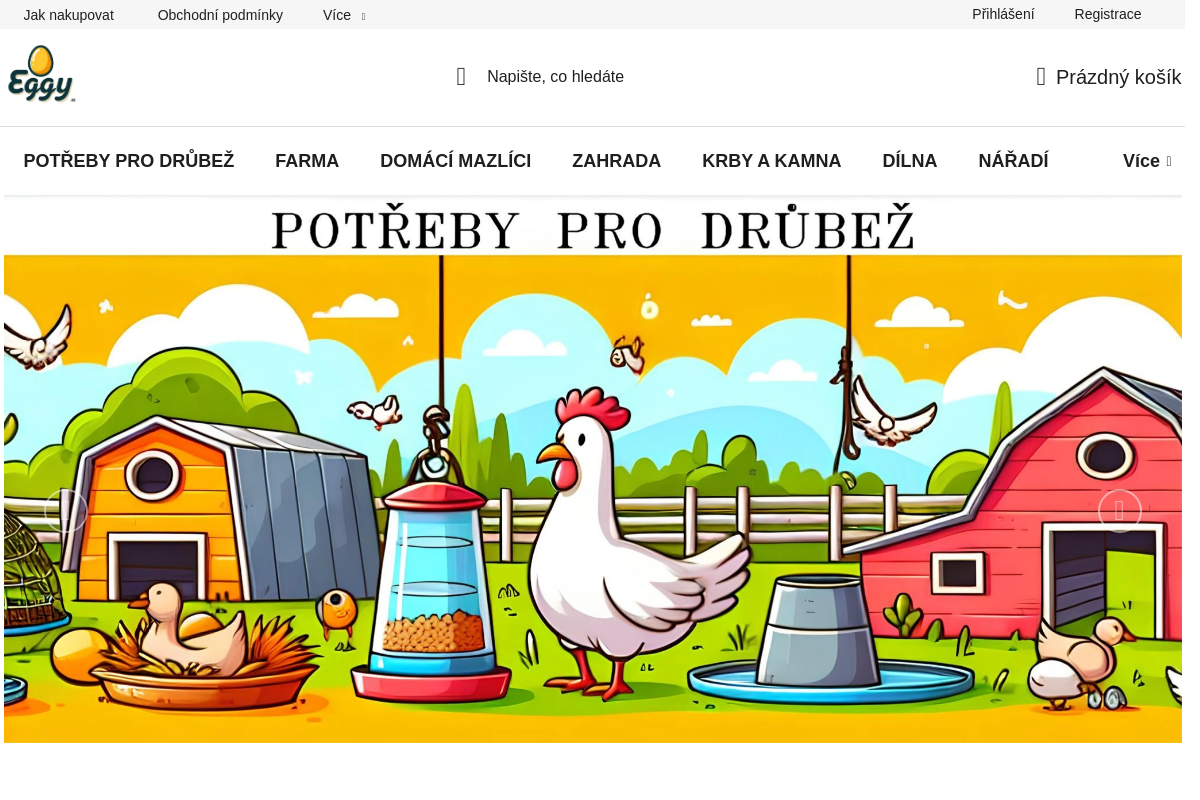This screenshot has width=1200, height=800.
Task: Open Potřeby pro drůbež category
Action: 129,161
